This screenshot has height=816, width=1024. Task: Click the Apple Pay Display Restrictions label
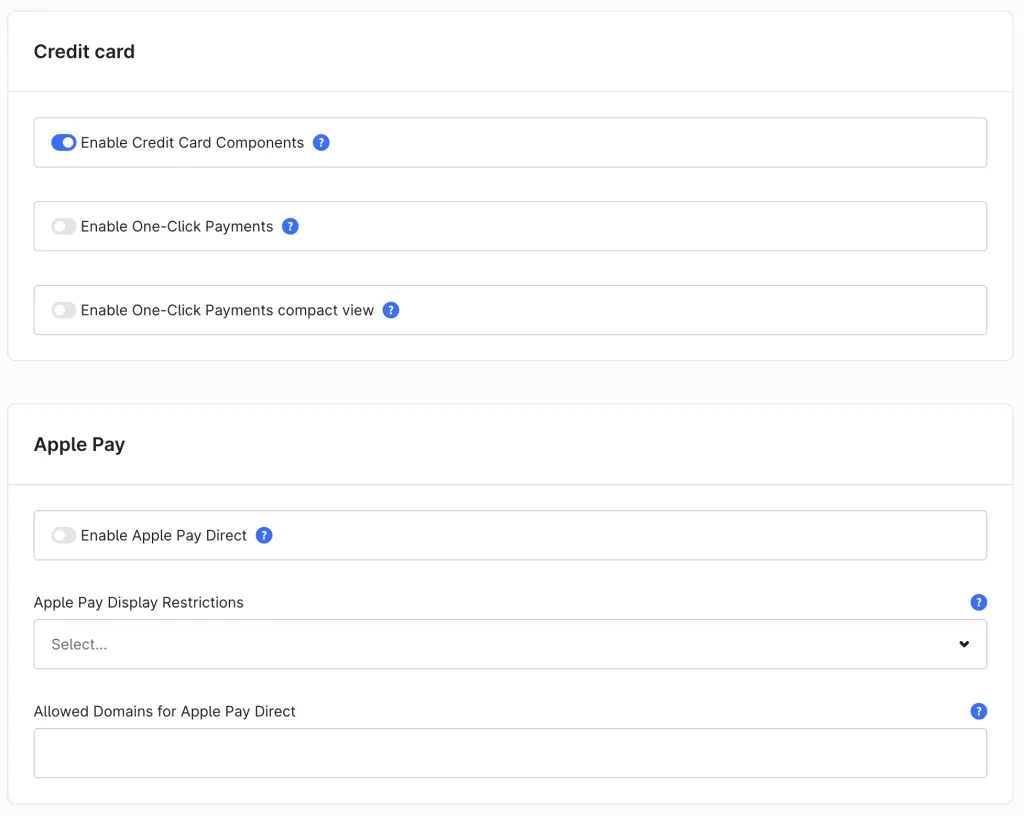coord(138,602)
